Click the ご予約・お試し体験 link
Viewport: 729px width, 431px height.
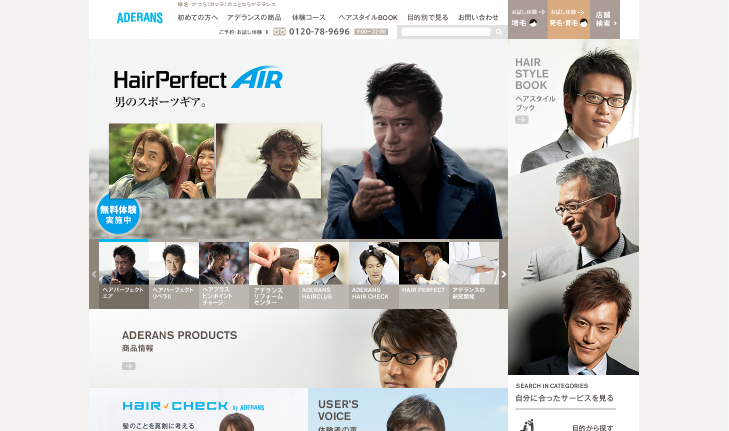(x=243, y=32)
